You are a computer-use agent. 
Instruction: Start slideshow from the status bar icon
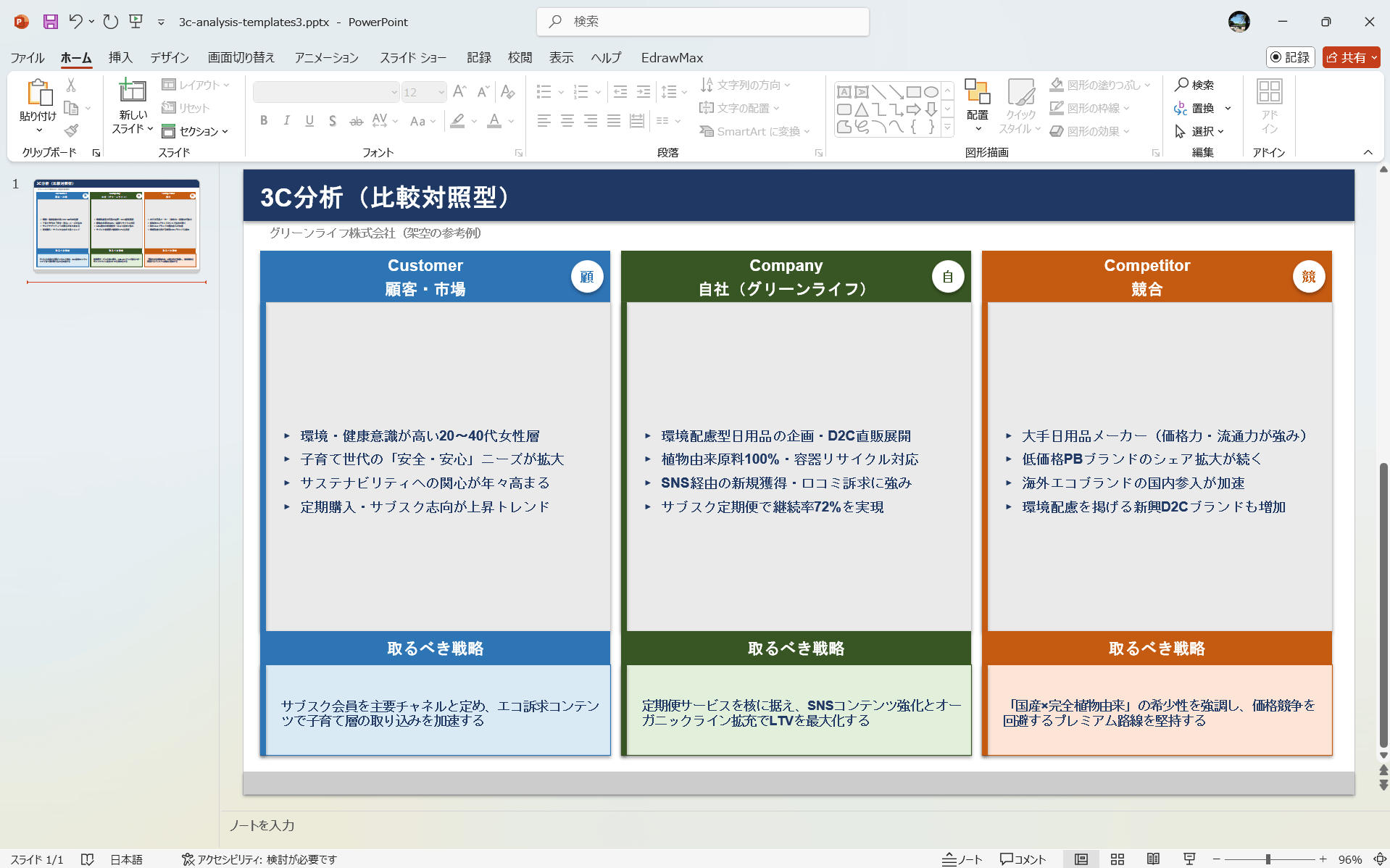[1189, 859]
